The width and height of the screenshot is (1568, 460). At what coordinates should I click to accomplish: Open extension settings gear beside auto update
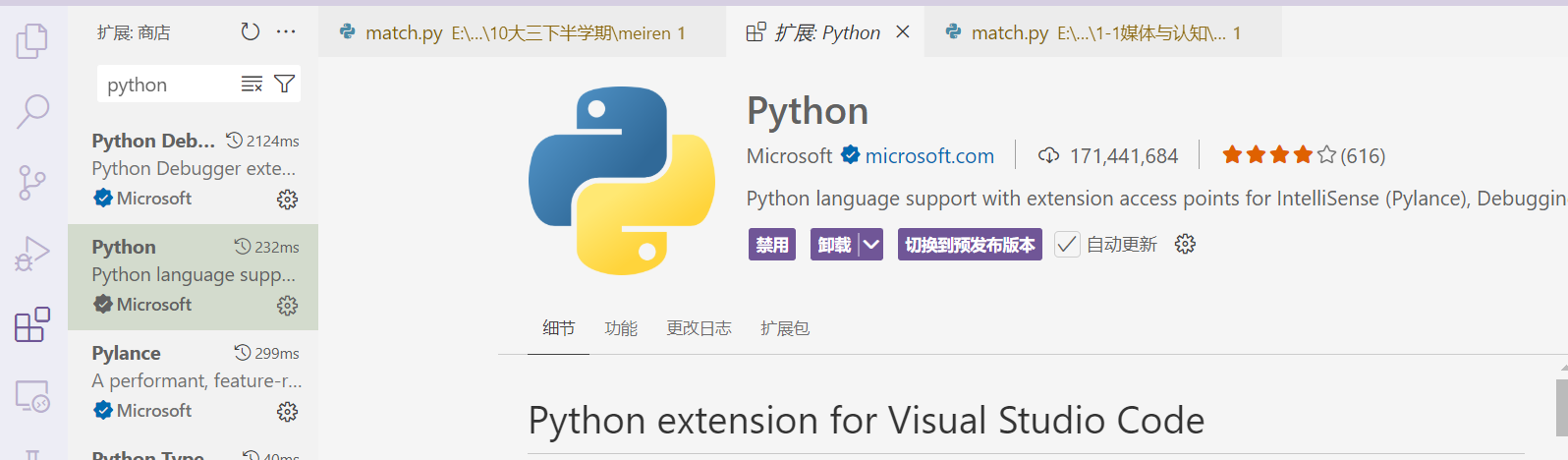click(1185, 244)
